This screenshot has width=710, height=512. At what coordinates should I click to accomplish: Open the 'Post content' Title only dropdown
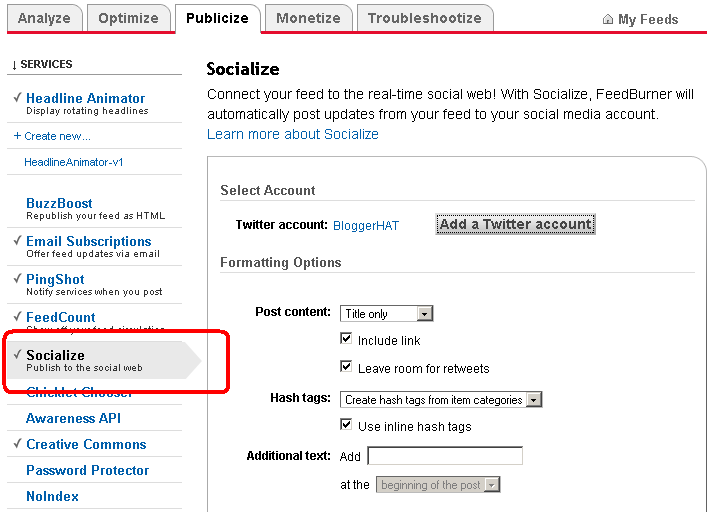pyautogui.click(x=386, y=314)
